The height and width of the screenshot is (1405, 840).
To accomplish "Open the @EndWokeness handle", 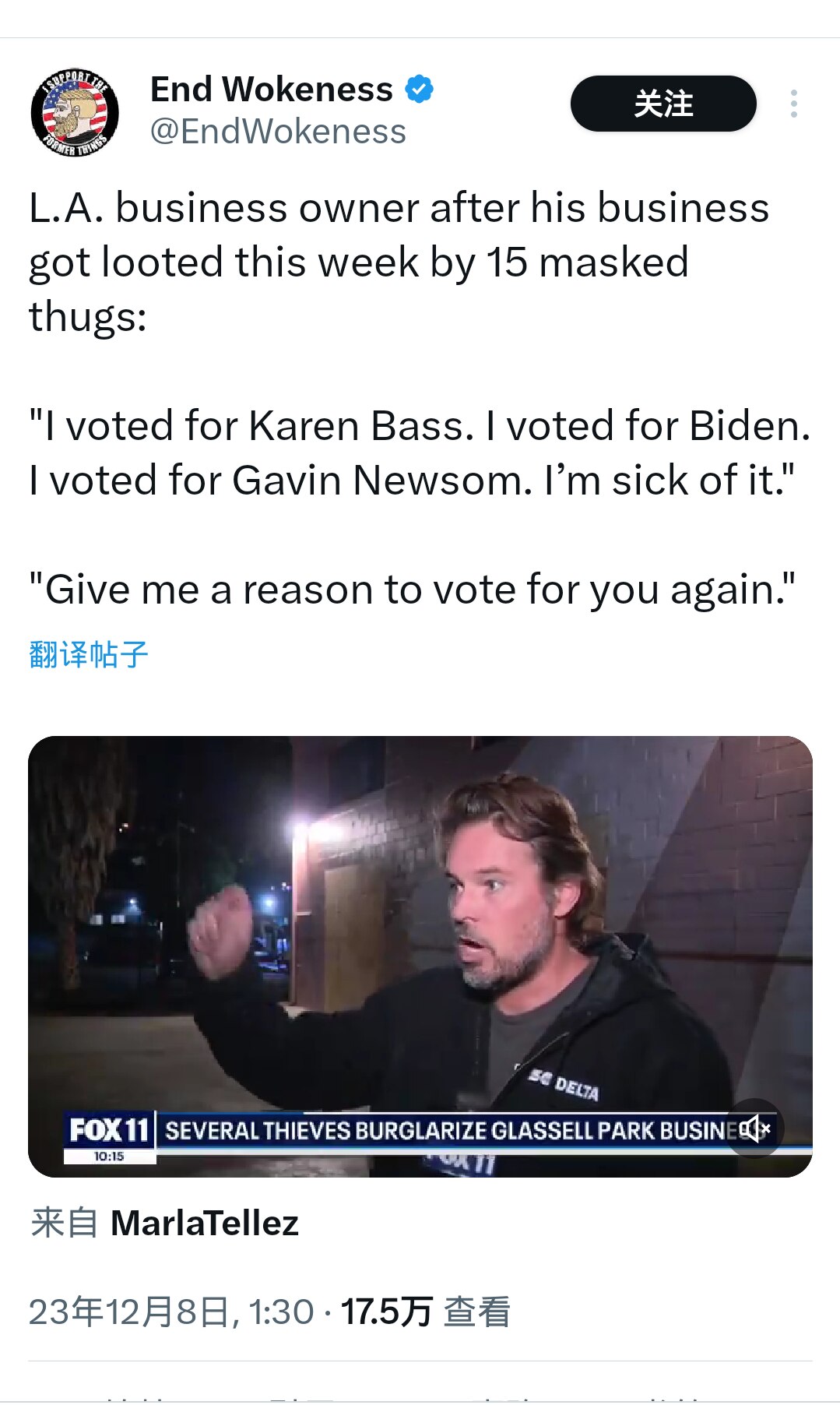I will (278, 132).
